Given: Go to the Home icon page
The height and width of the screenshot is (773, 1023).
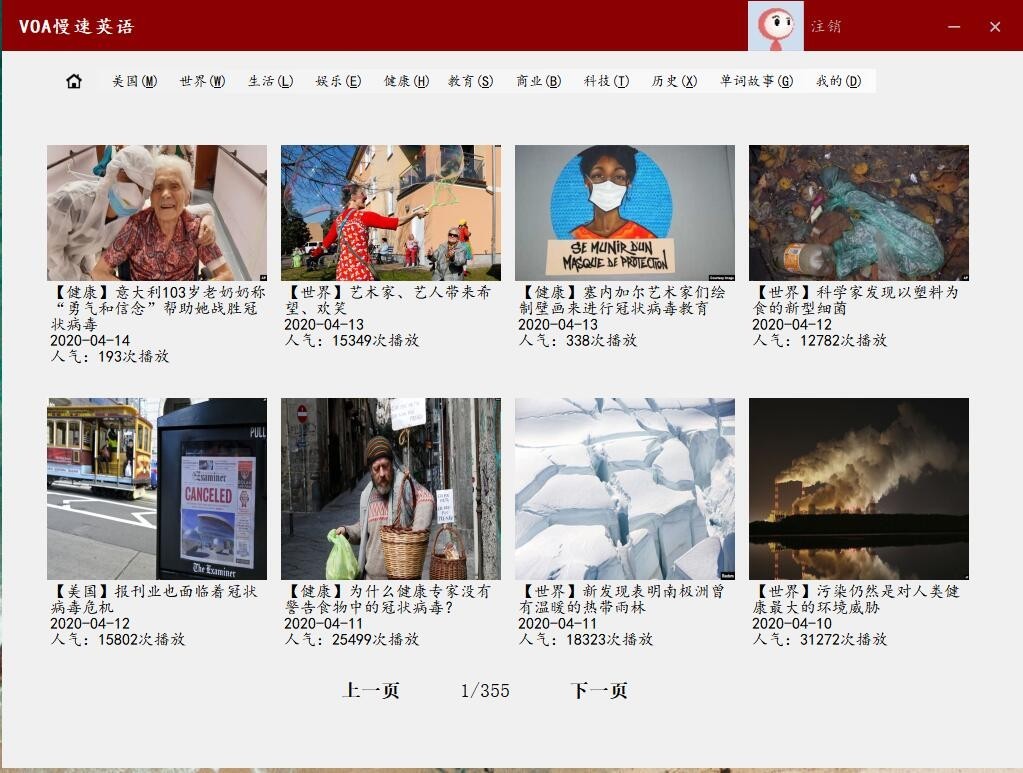Looking at the screenshot, I should 74,81.
